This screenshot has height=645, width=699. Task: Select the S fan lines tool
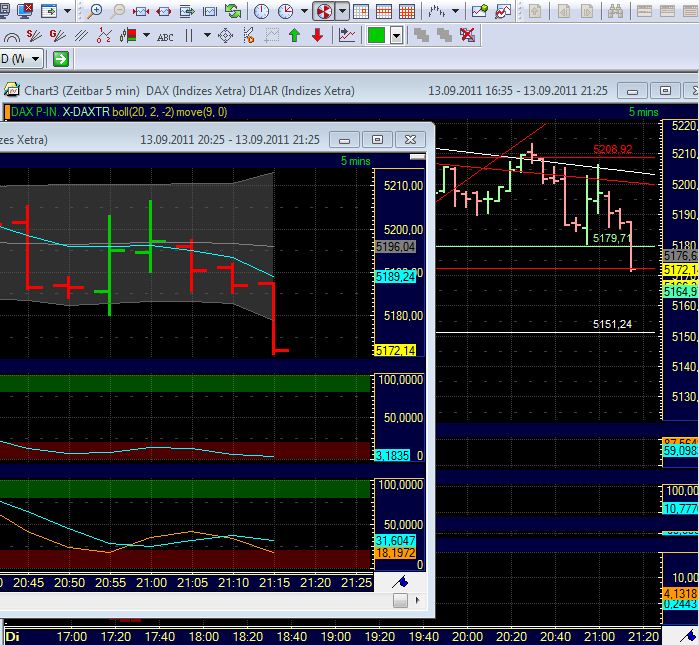34,35
